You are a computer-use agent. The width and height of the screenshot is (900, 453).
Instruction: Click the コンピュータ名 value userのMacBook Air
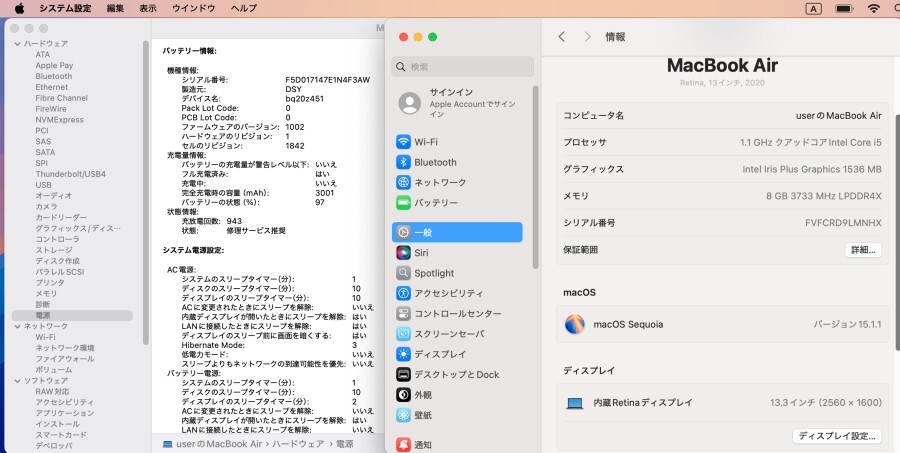point(839,115)
